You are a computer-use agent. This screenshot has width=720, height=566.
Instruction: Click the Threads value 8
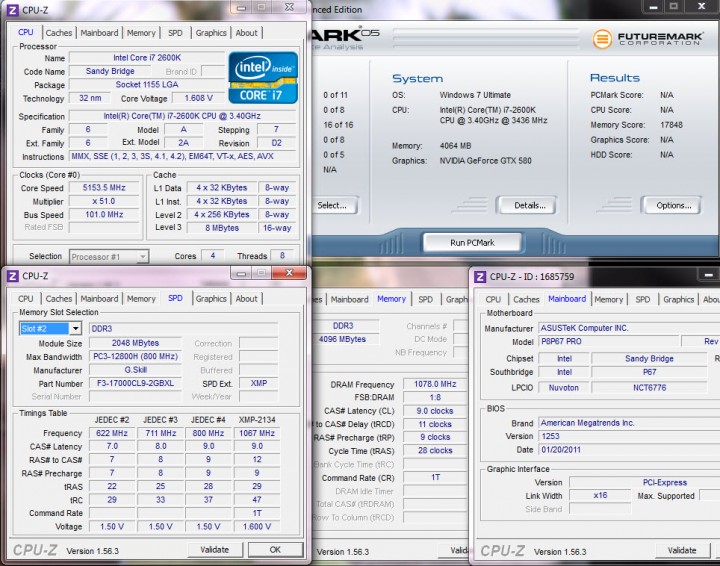point(282,256)
